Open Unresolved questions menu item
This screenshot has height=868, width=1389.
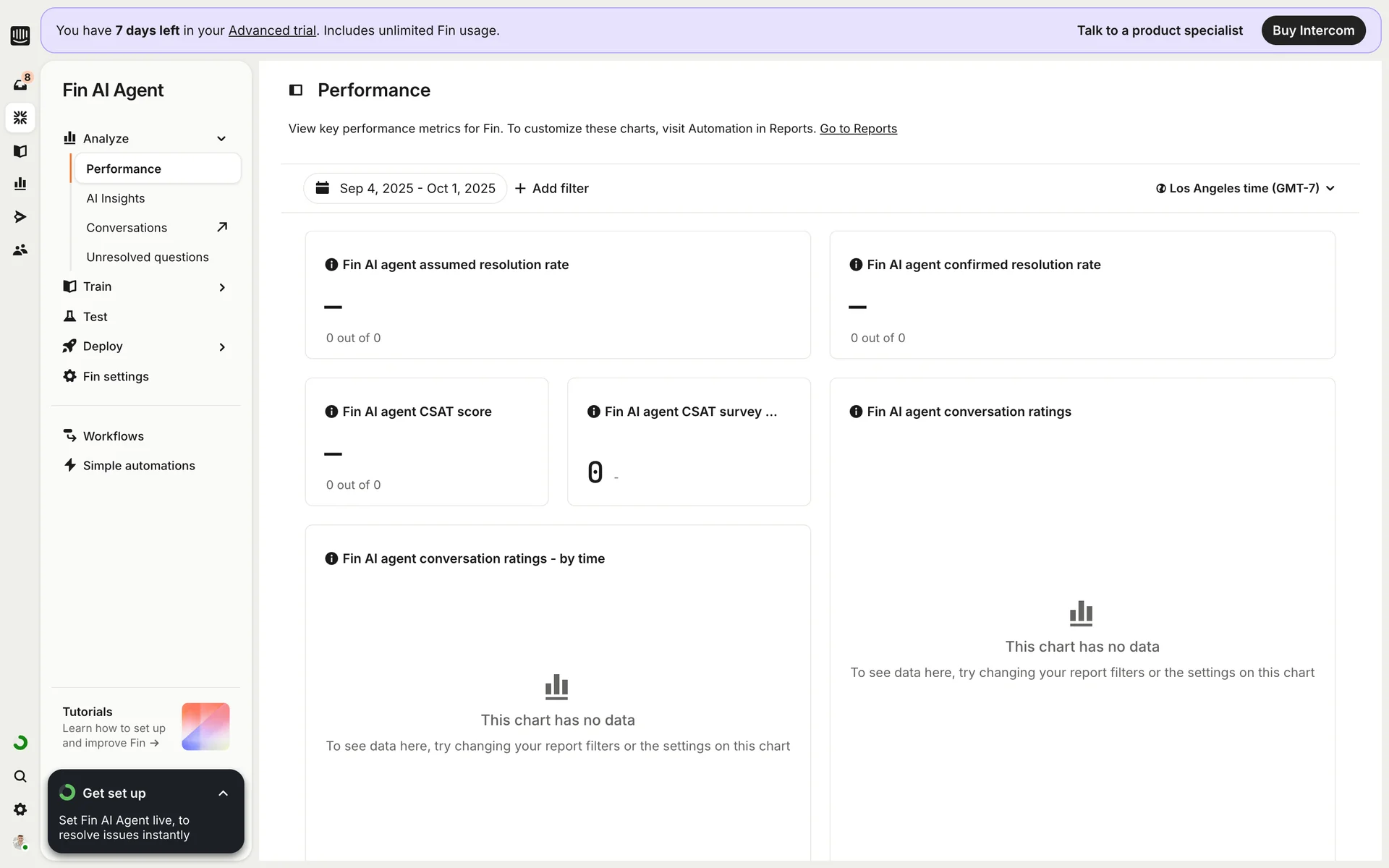click(148, 257)
